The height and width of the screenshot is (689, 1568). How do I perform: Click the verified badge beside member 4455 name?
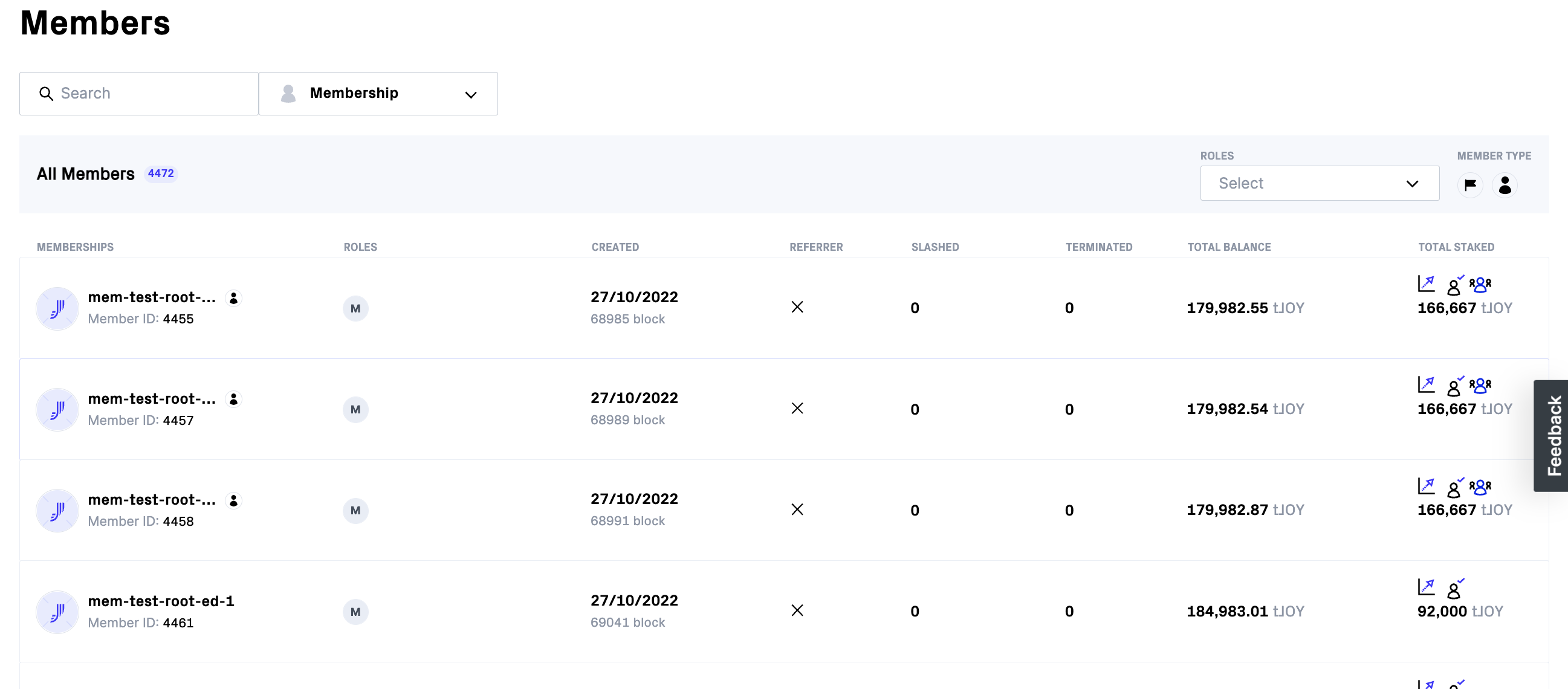[x=234, y=297]
